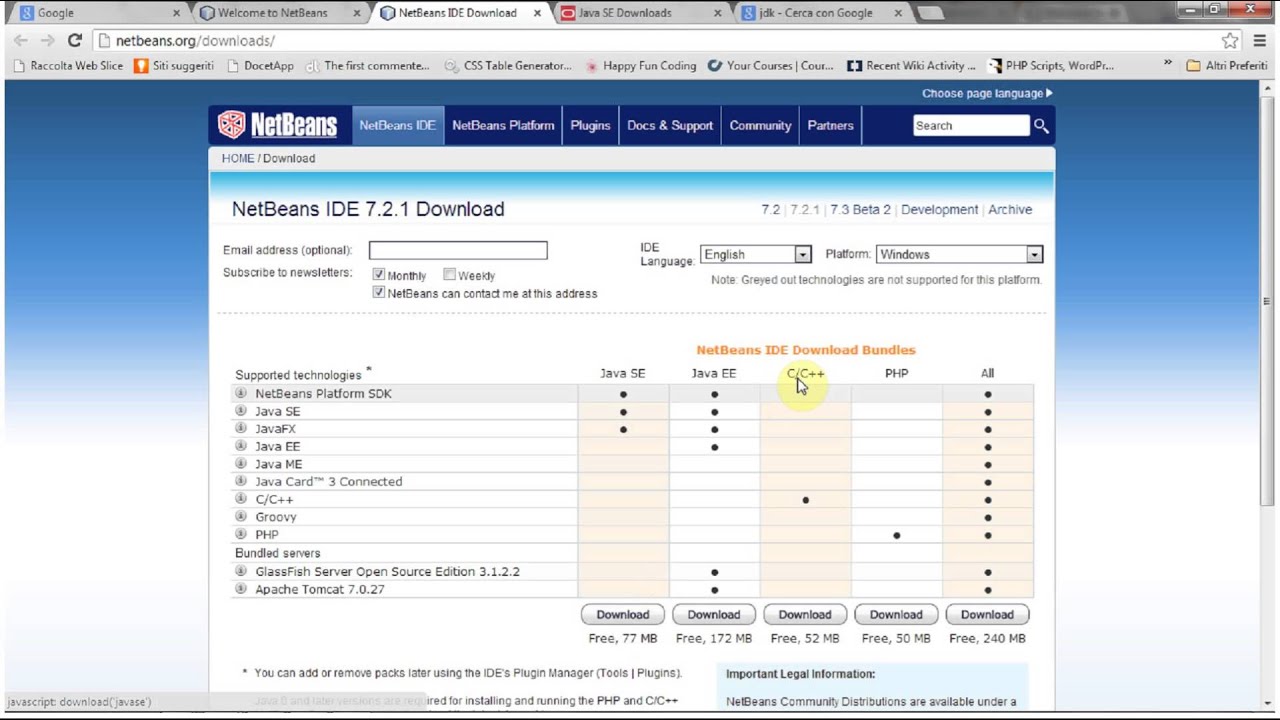Toggle the Monthly newsletter checkbox
The height and width of the screenshot is (720, 1280).
click(x=379, y=274)
